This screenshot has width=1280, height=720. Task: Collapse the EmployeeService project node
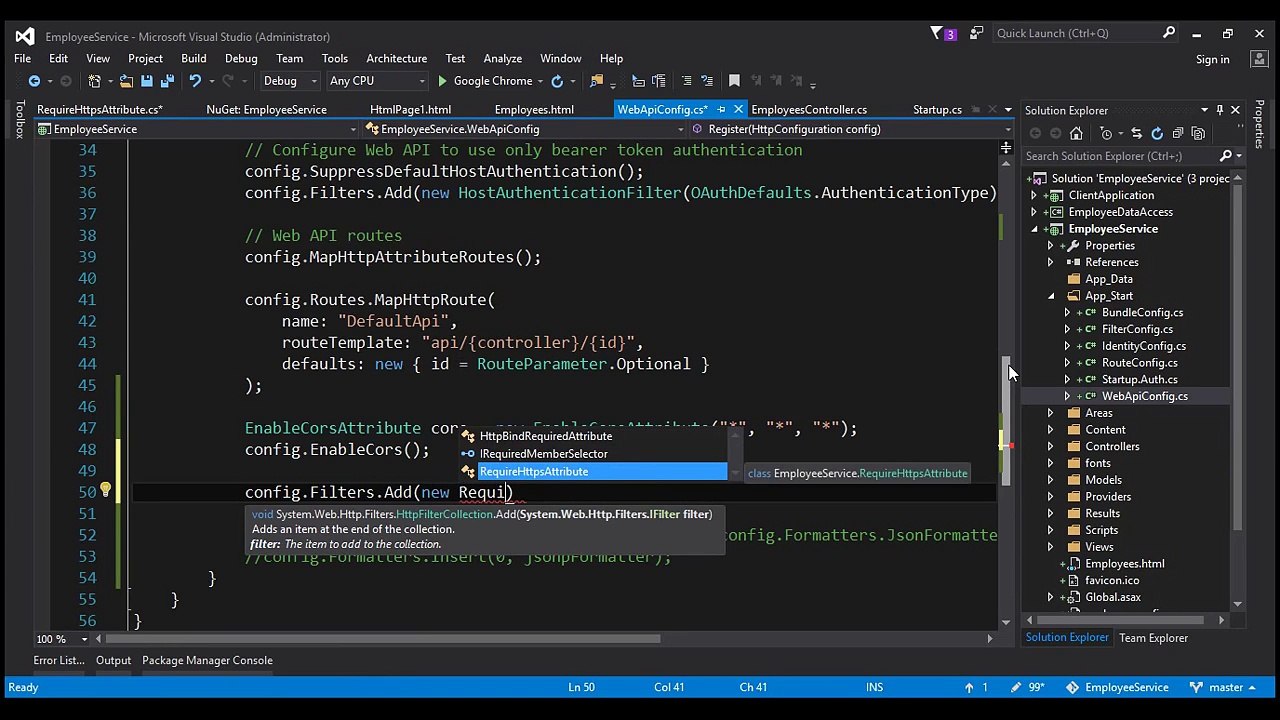[1034, 229]
